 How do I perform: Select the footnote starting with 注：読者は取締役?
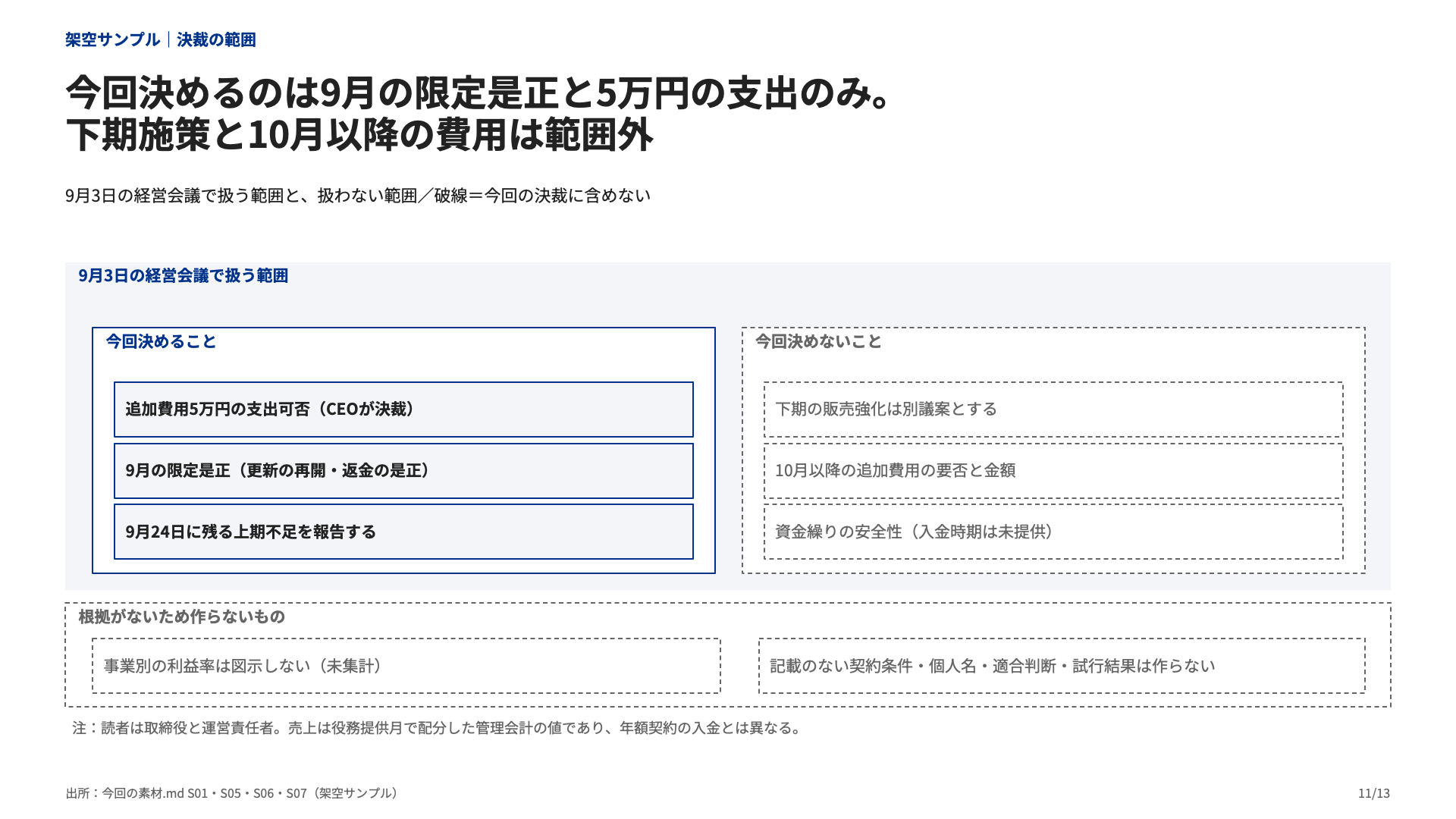point(437,729)
